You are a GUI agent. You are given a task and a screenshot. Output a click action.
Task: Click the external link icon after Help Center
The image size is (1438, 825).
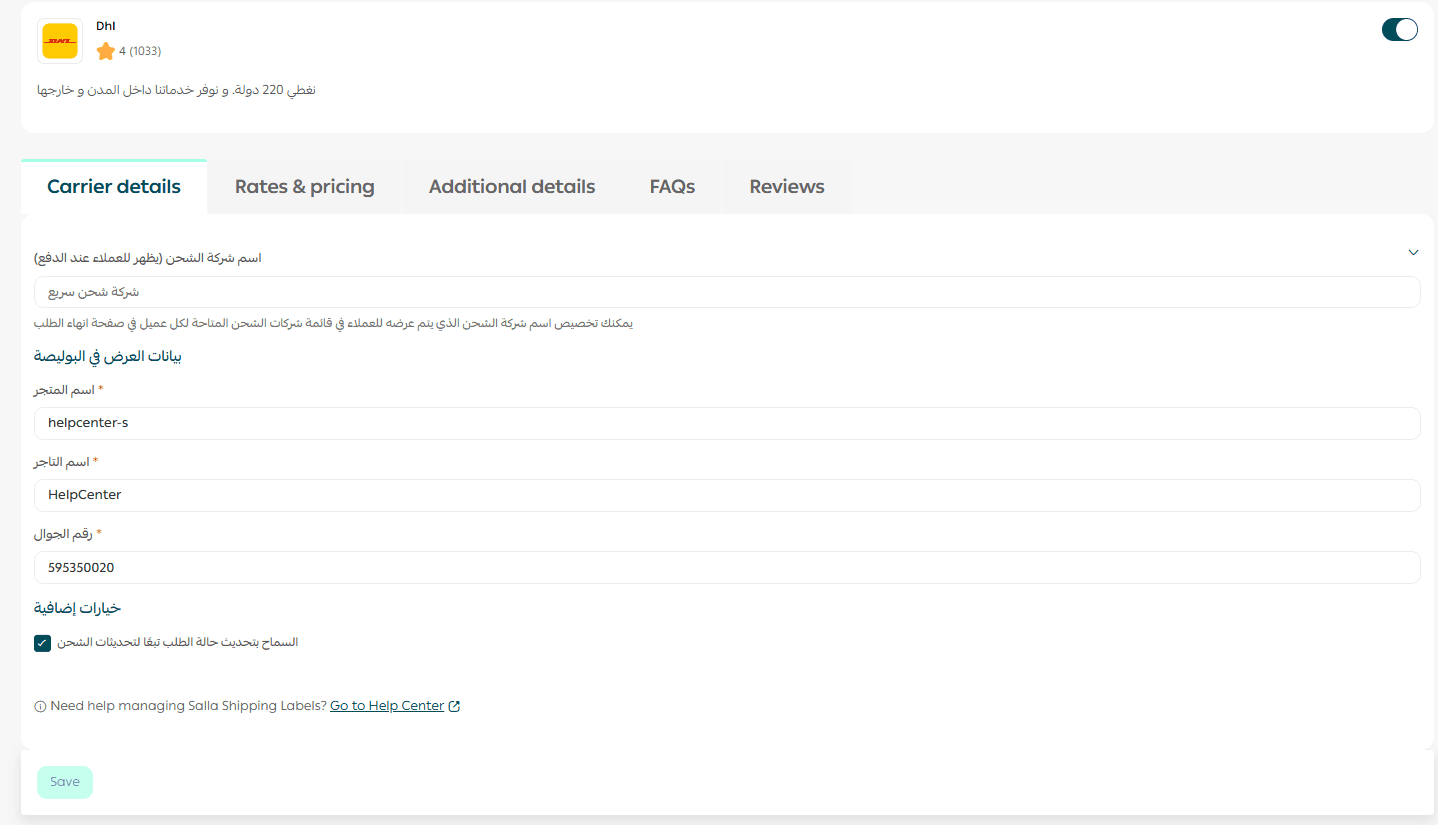(454, 706)
